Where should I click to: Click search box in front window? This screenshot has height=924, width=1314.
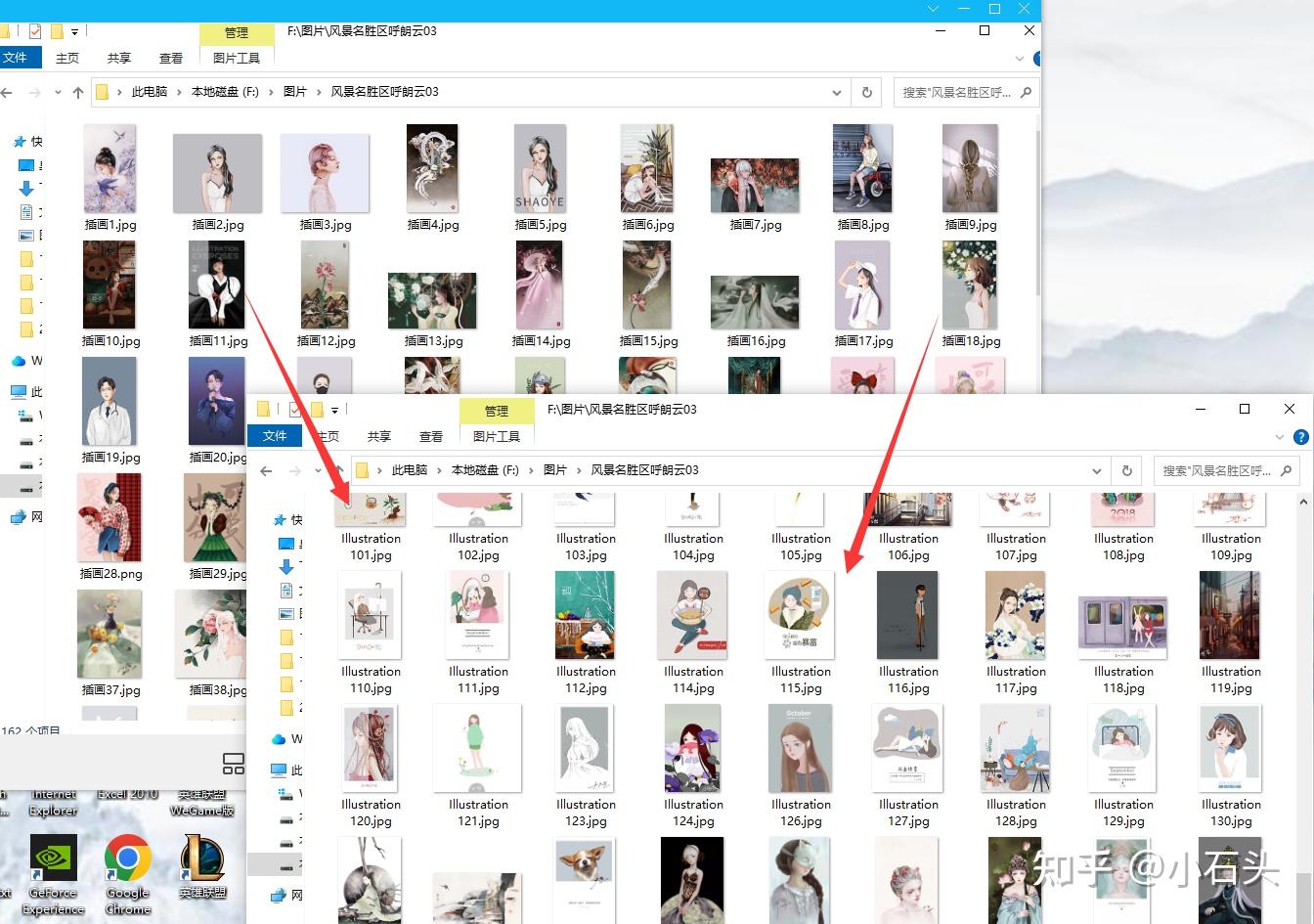click(x=1225, y=470)
